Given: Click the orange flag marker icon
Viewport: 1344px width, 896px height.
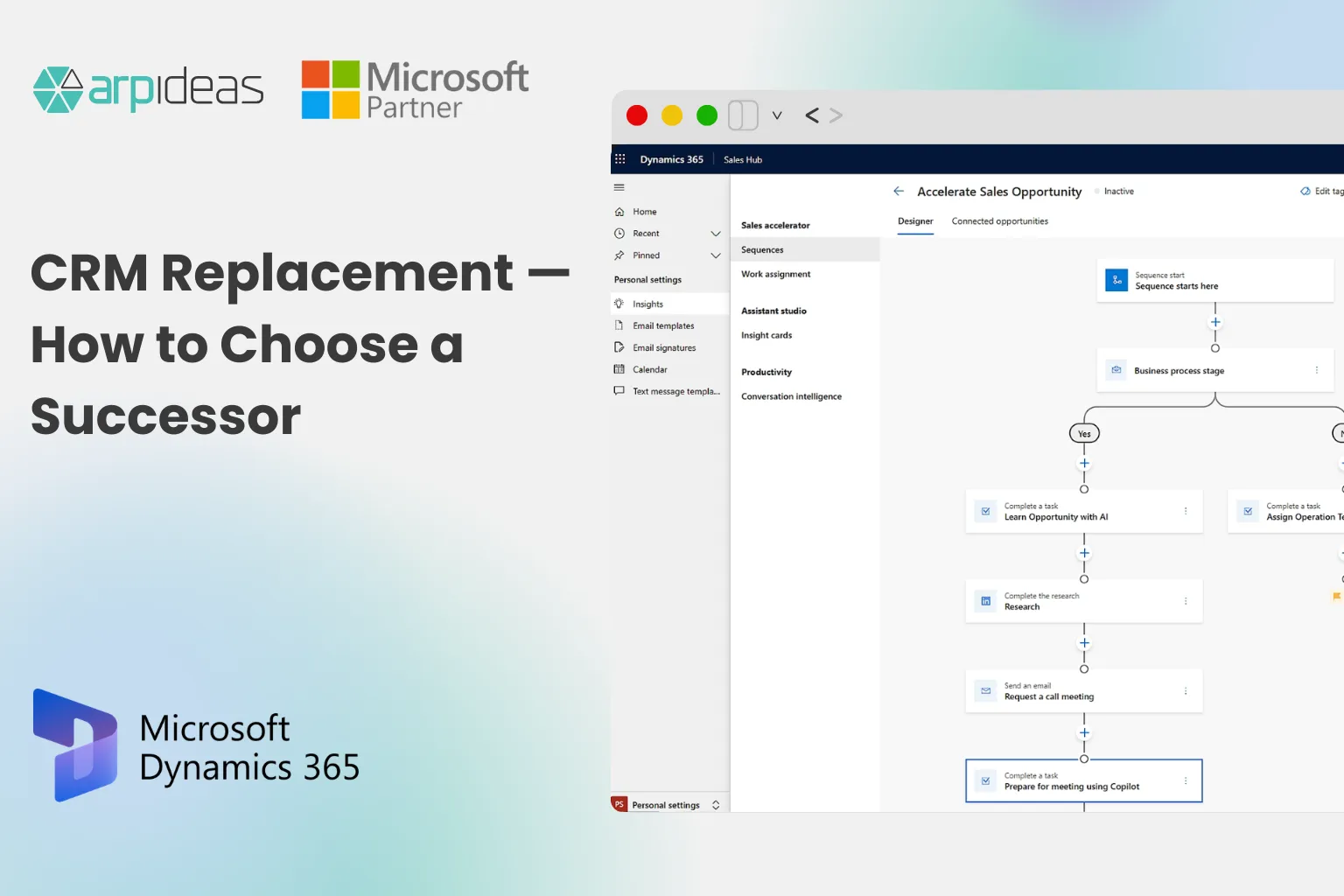Looking at the screenshot, I should pyautogui.click(x=1336, y=597).
